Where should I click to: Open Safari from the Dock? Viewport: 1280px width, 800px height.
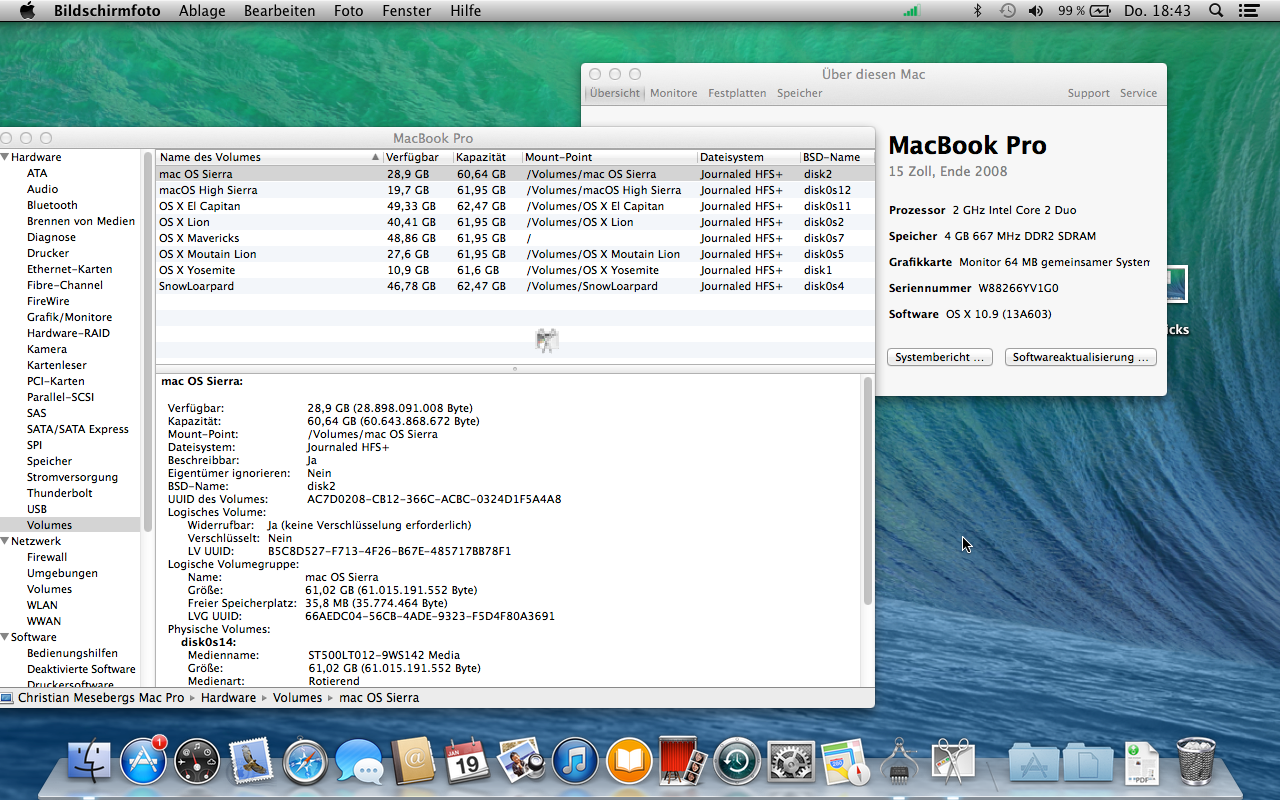pyautogui.click(x=305, y=762)
